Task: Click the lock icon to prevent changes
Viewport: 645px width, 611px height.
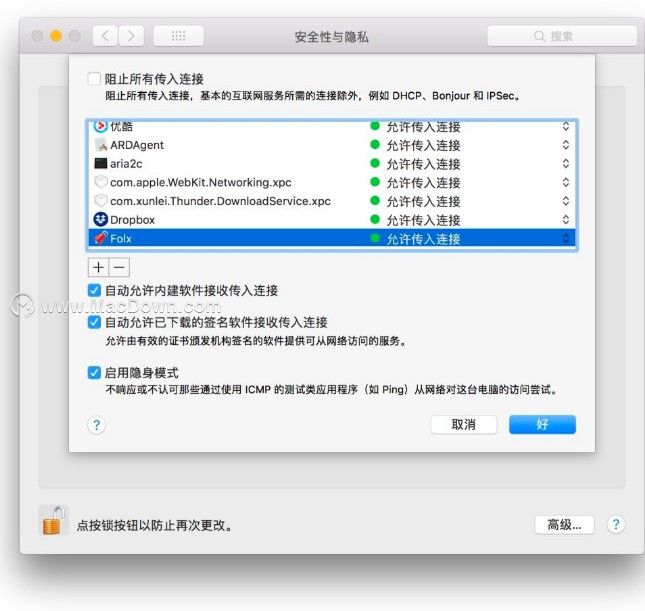Action: 54,520
